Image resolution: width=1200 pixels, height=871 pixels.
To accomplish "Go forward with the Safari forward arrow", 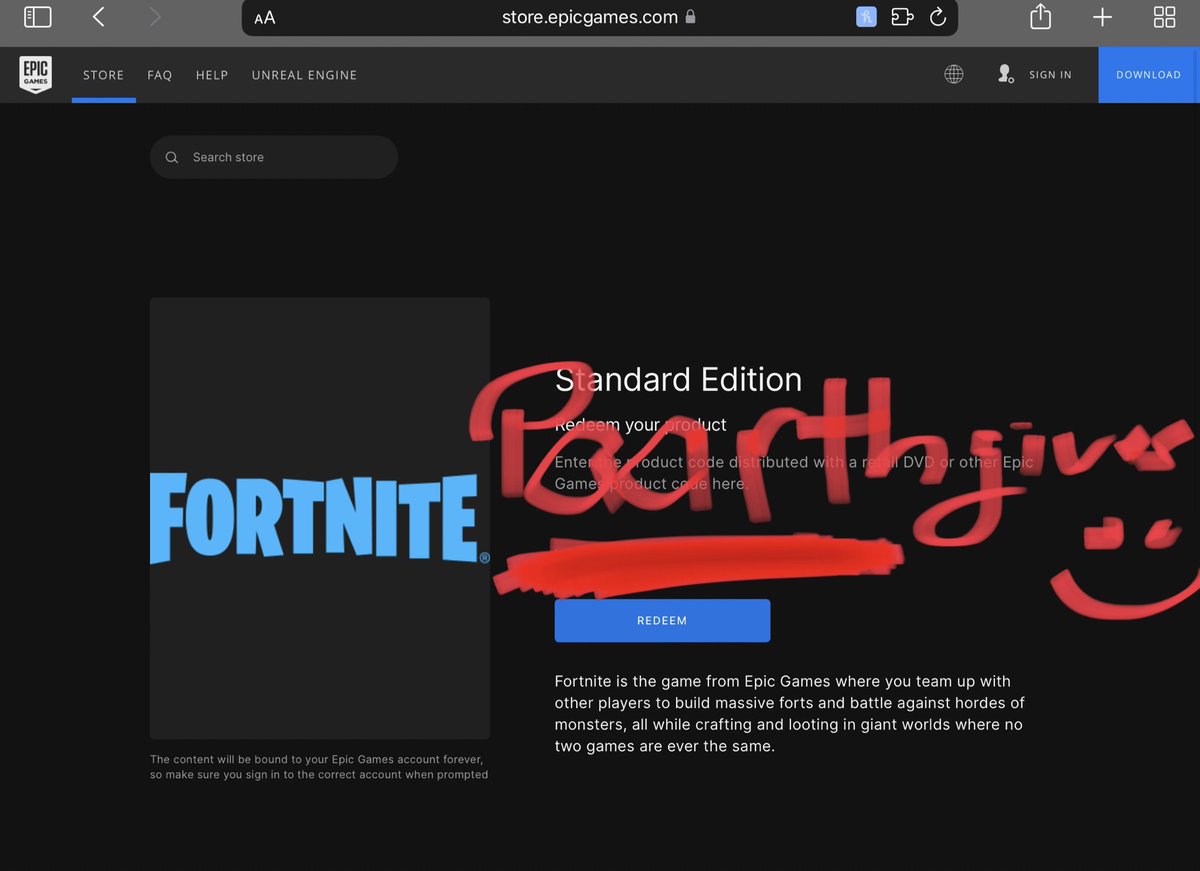I will point(154,17).
